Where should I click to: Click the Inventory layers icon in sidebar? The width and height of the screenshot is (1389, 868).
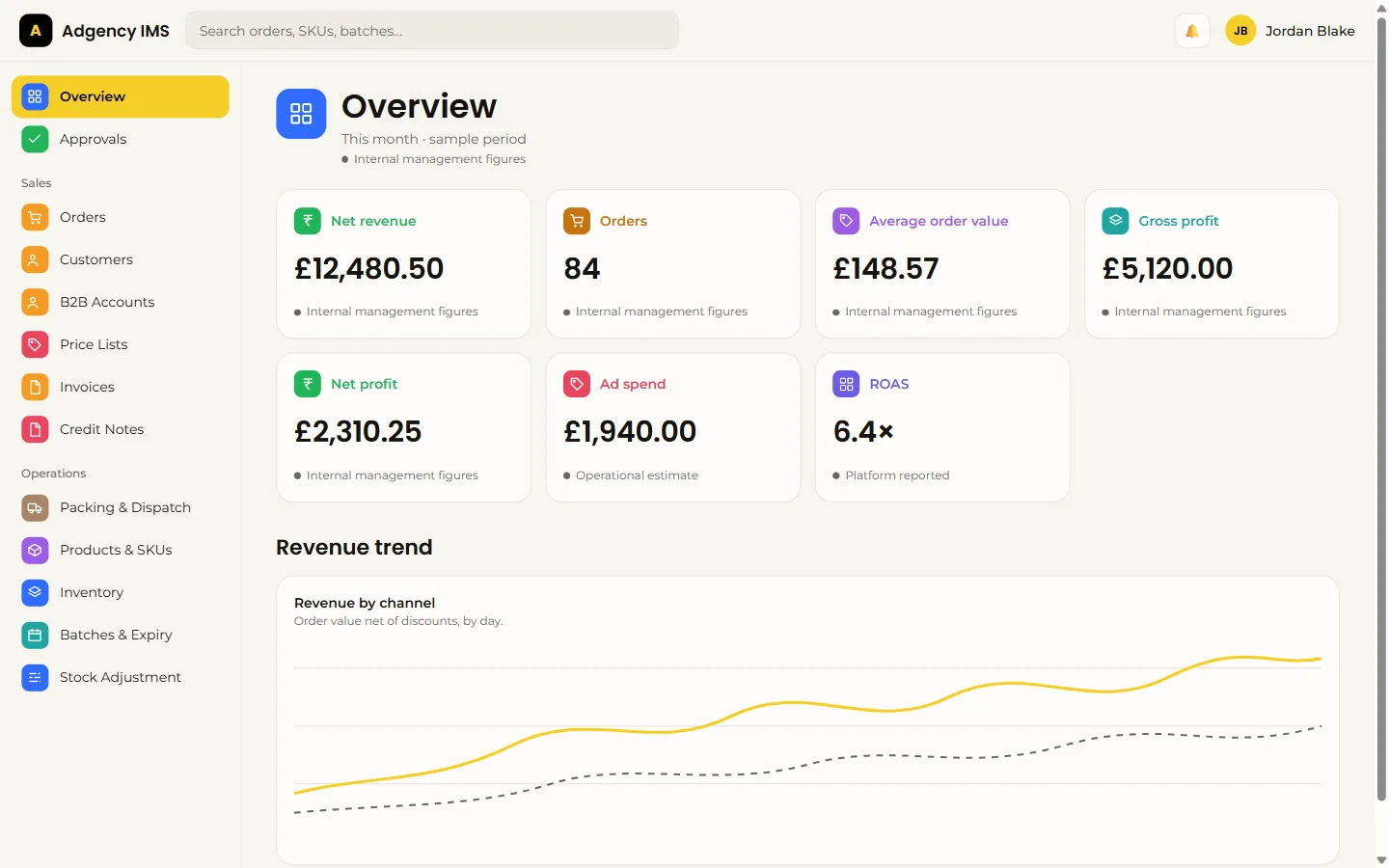(x=35, y=593)
